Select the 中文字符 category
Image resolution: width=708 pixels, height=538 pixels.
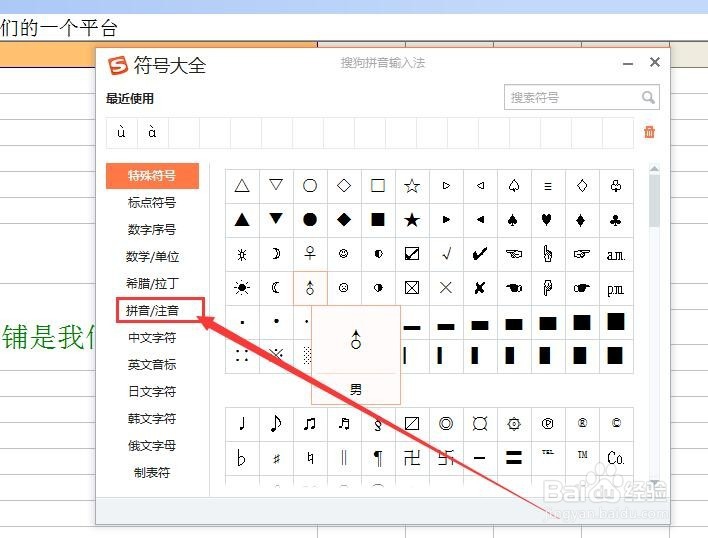tap(152, 338)
